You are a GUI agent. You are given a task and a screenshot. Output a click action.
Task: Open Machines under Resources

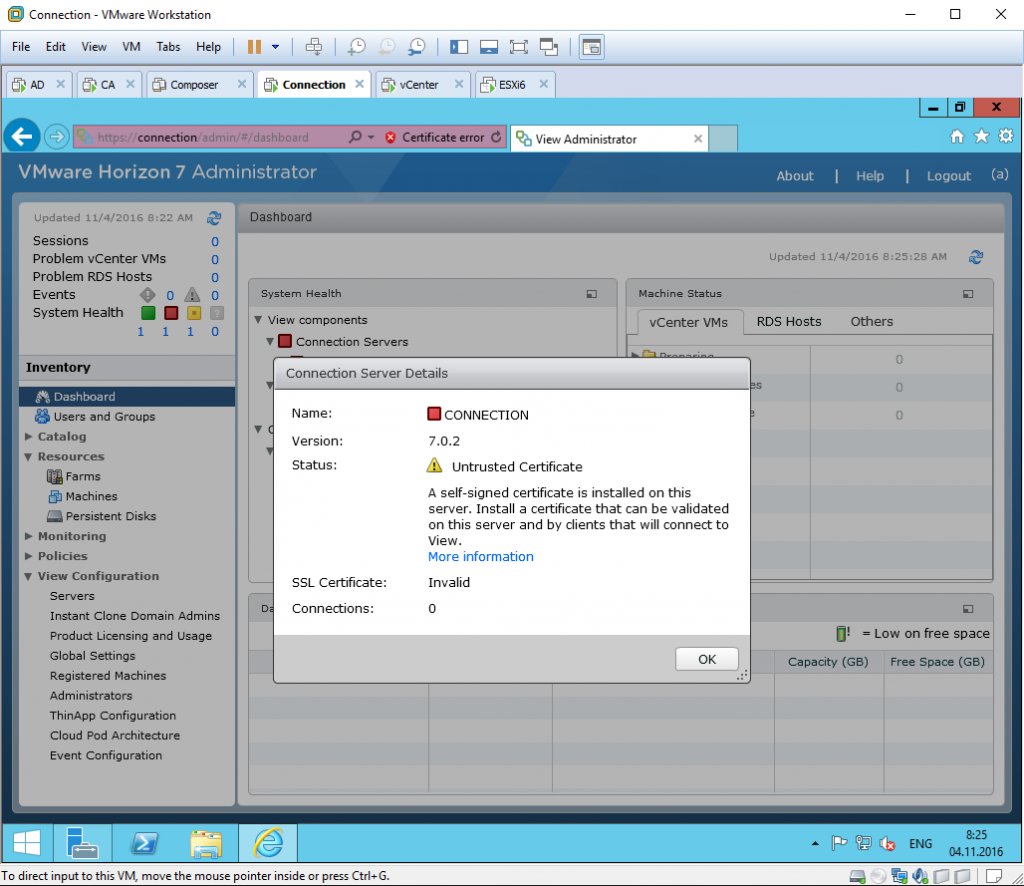(x=91, y=496)
